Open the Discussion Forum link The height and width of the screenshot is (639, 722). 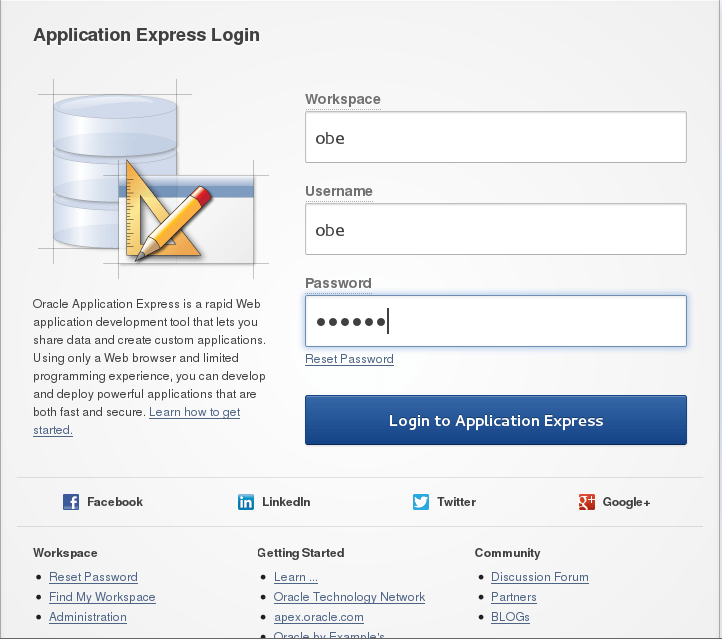point(539,577)
